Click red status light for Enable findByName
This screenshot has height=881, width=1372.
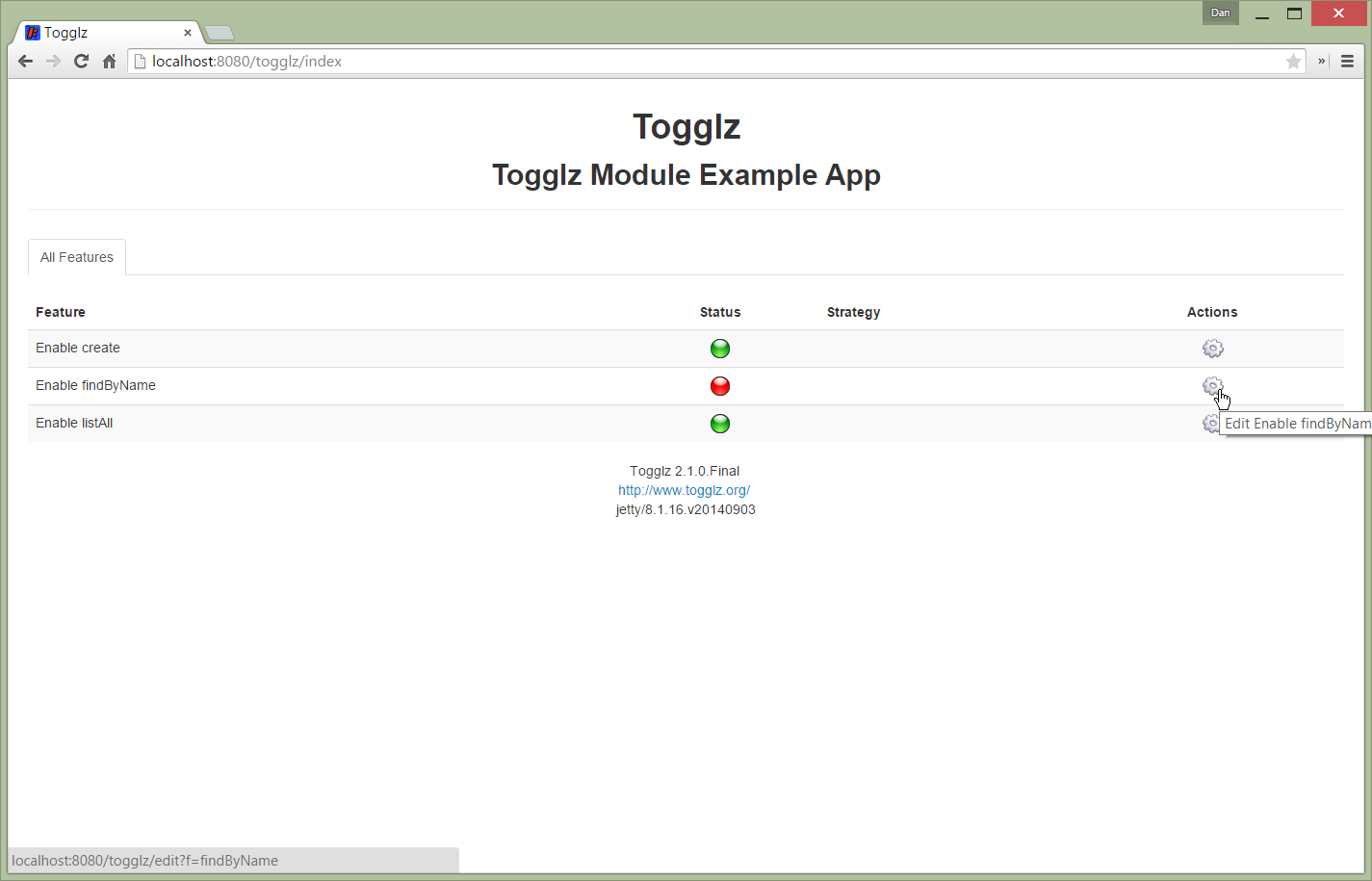pos(720,386)
